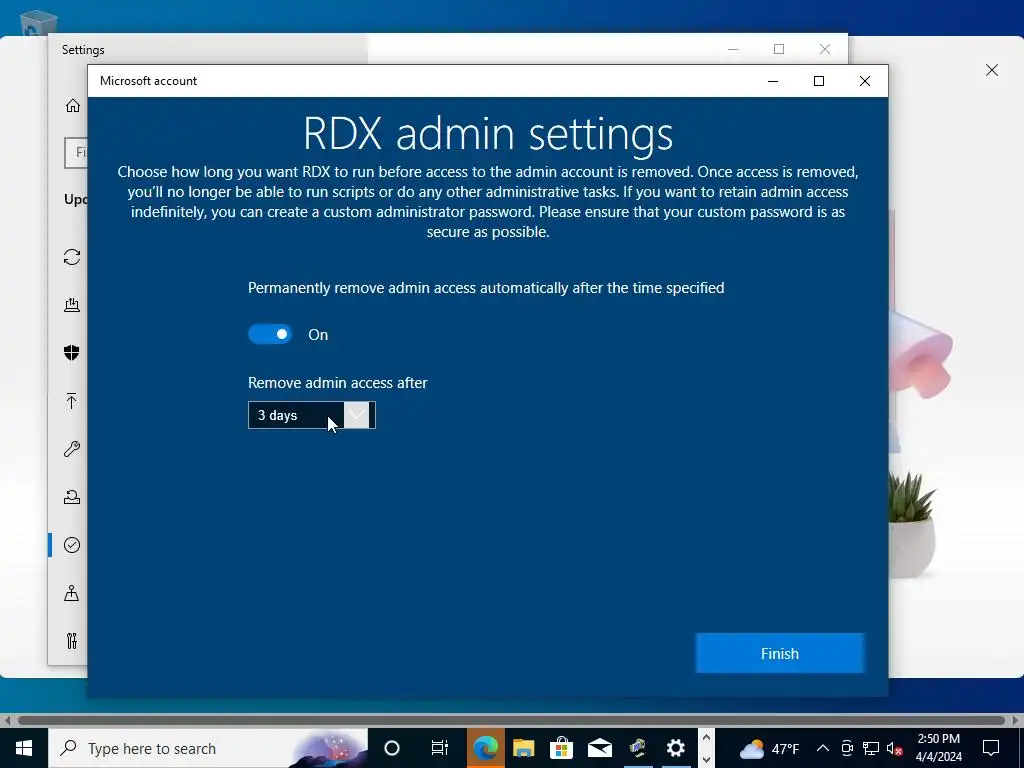Click the taskbar search box

coord(208,748)
